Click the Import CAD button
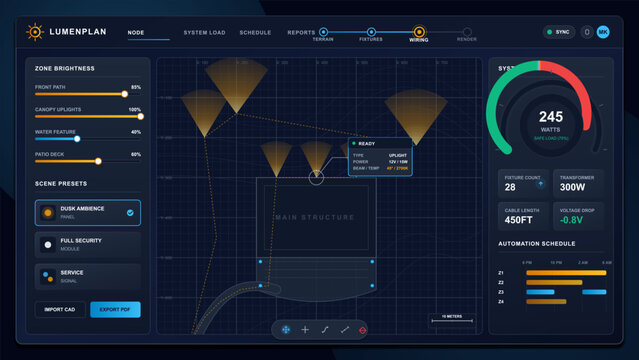639x360 pixels. pyautogui.click(x=60, y=309)
